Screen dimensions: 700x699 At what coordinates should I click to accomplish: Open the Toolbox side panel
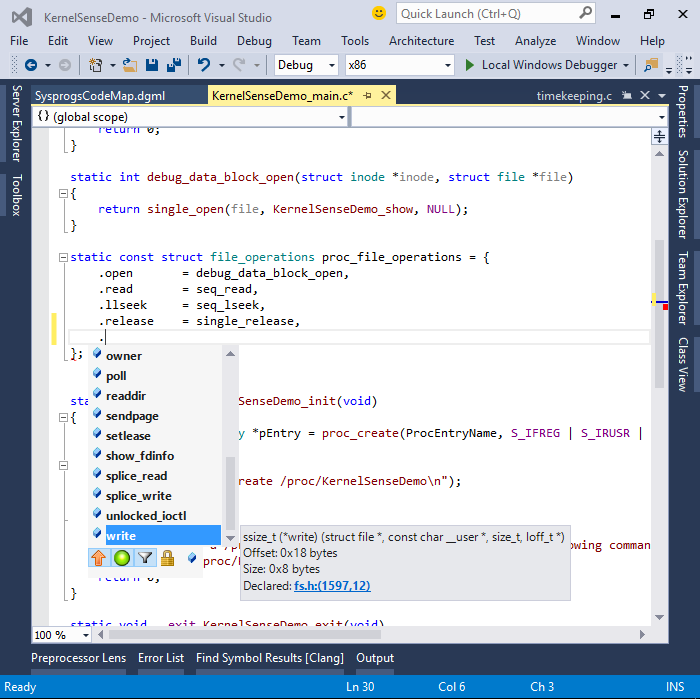[17, 195]
